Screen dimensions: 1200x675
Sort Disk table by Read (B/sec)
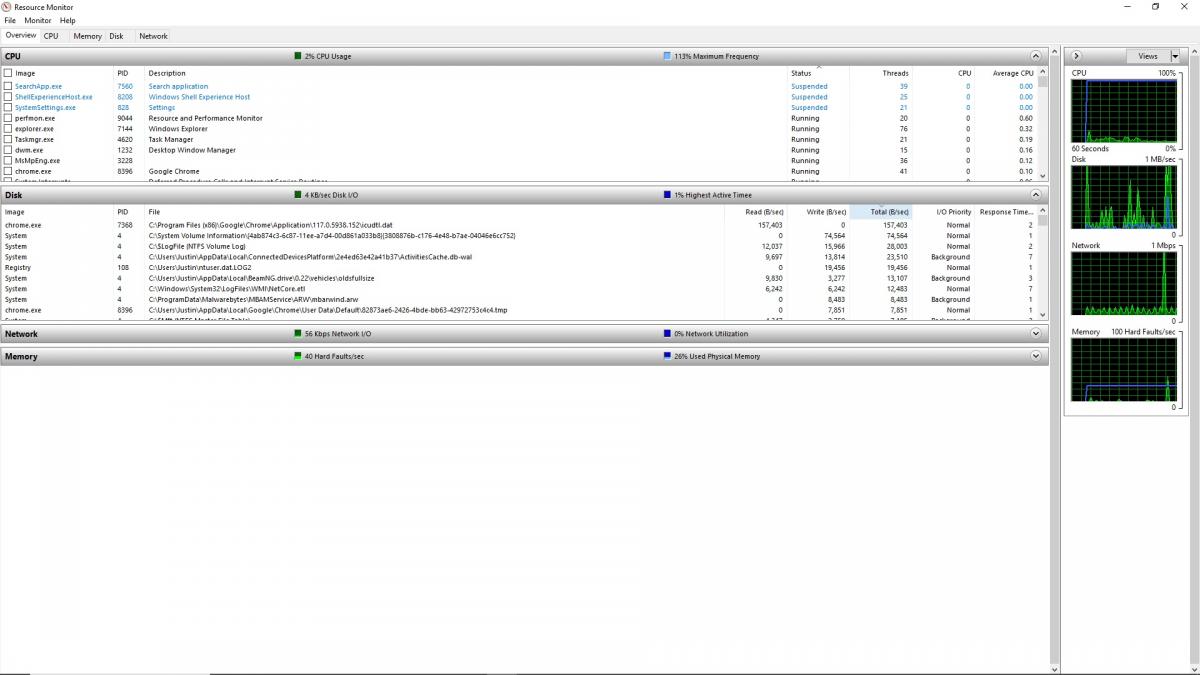click(x=756, y=212)
